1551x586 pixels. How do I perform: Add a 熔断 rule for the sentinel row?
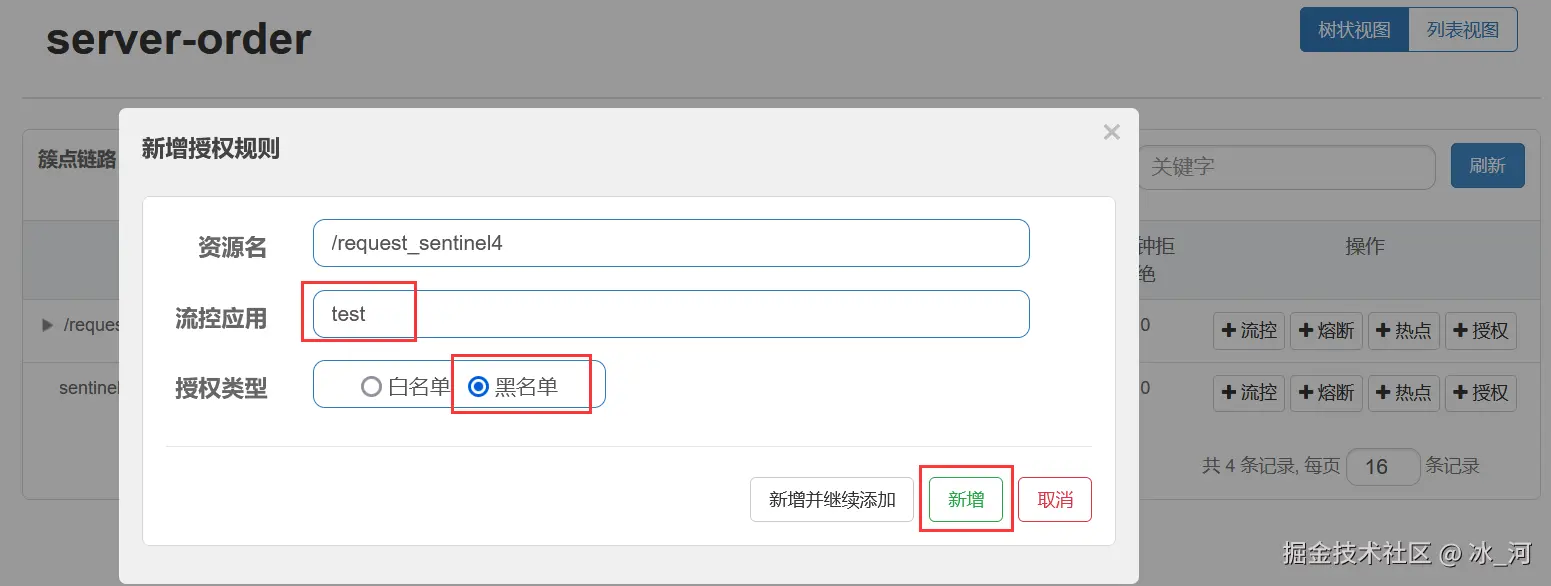[x=1326, y=393]
